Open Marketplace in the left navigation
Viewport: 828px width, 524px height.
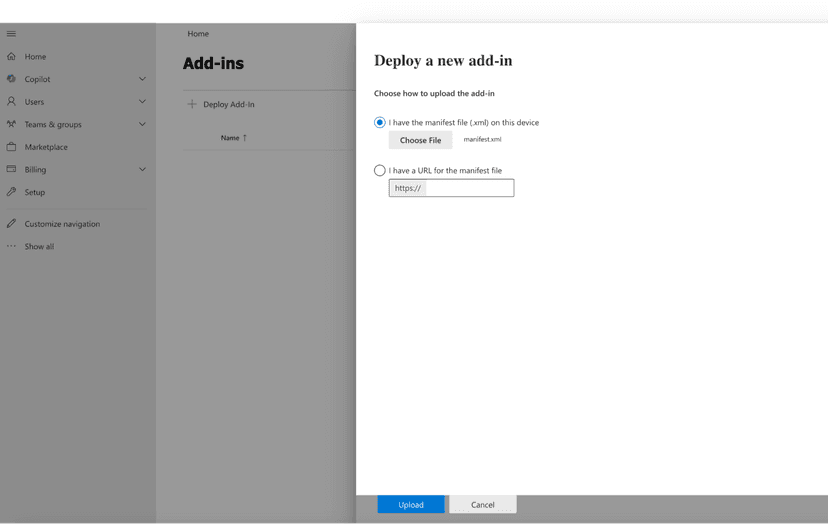[x=46, y=147]
